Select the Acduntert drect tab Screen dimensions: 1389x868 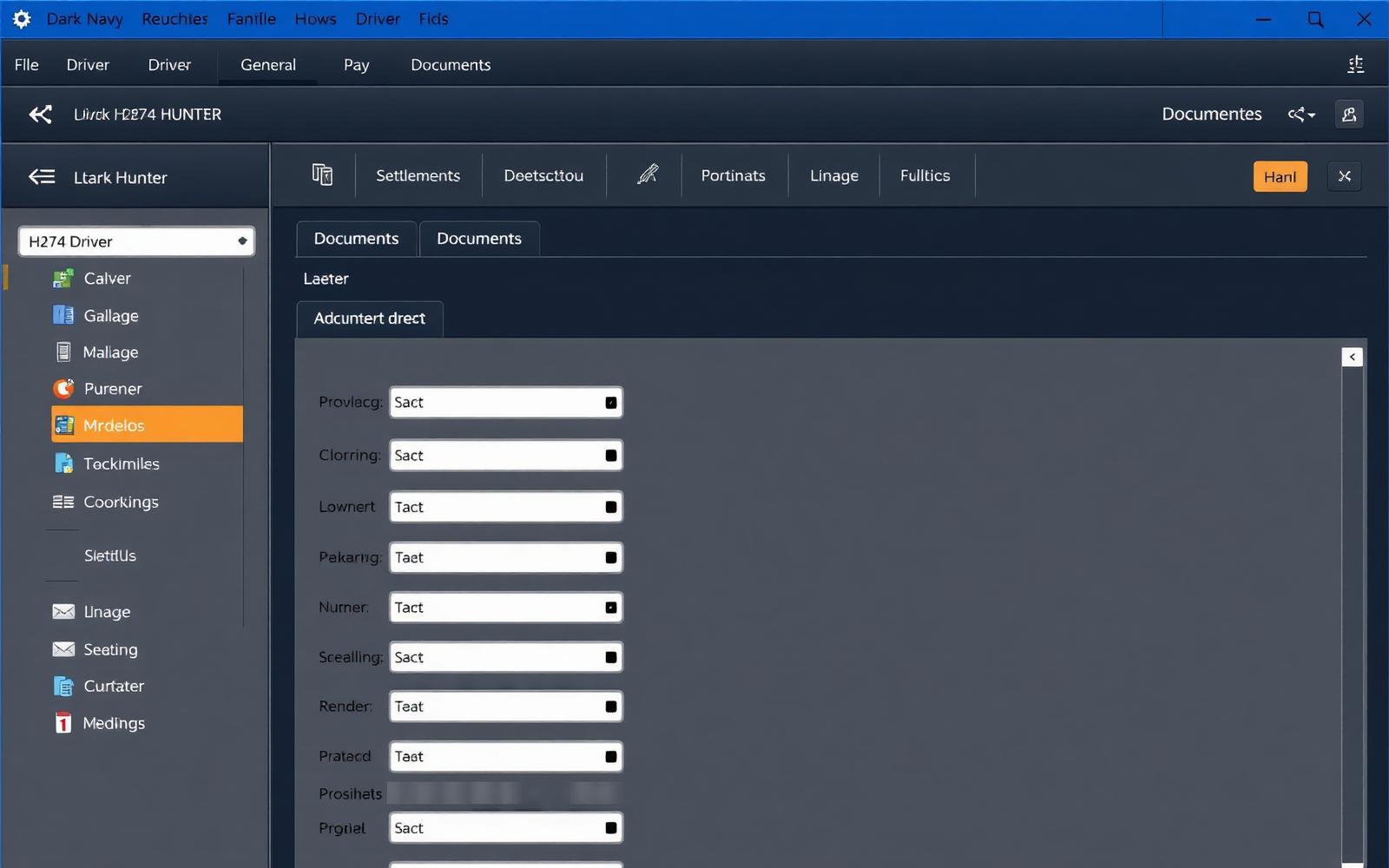[370, 319]
